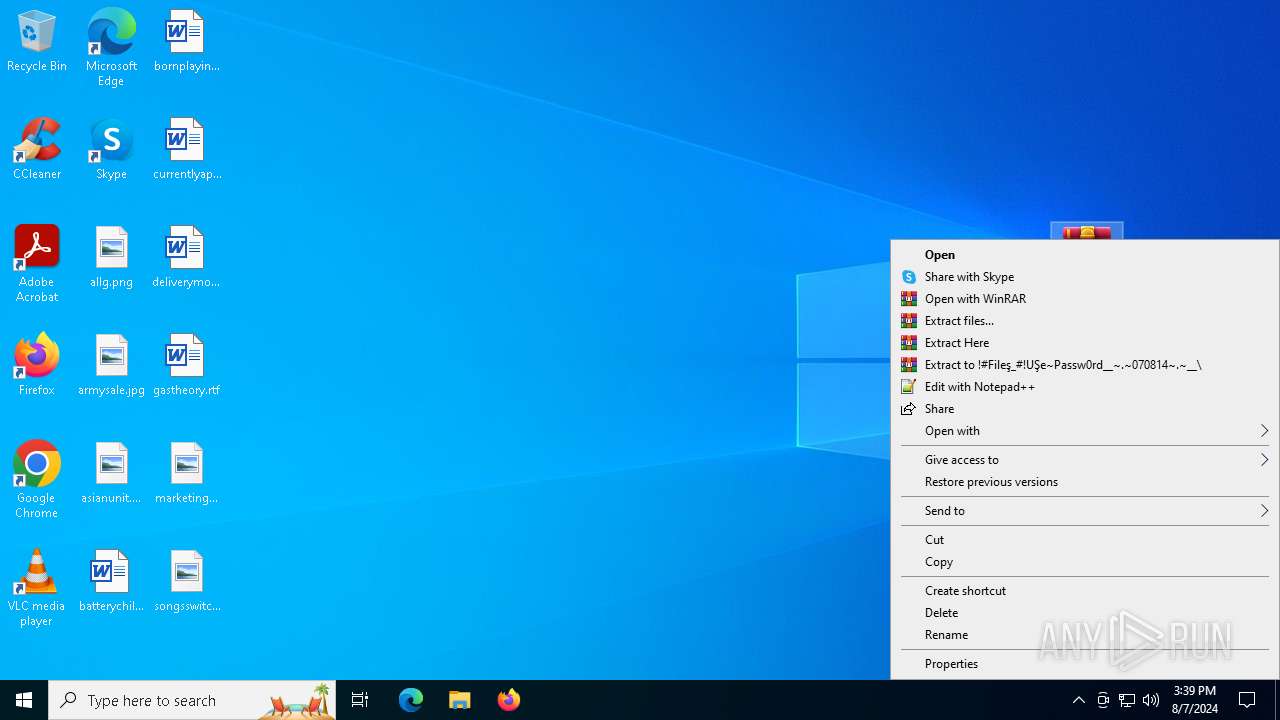This screenshot has width=1280, height=720.
Task: Select the deliverymo... Word document icon
Action: pos(186,257)
